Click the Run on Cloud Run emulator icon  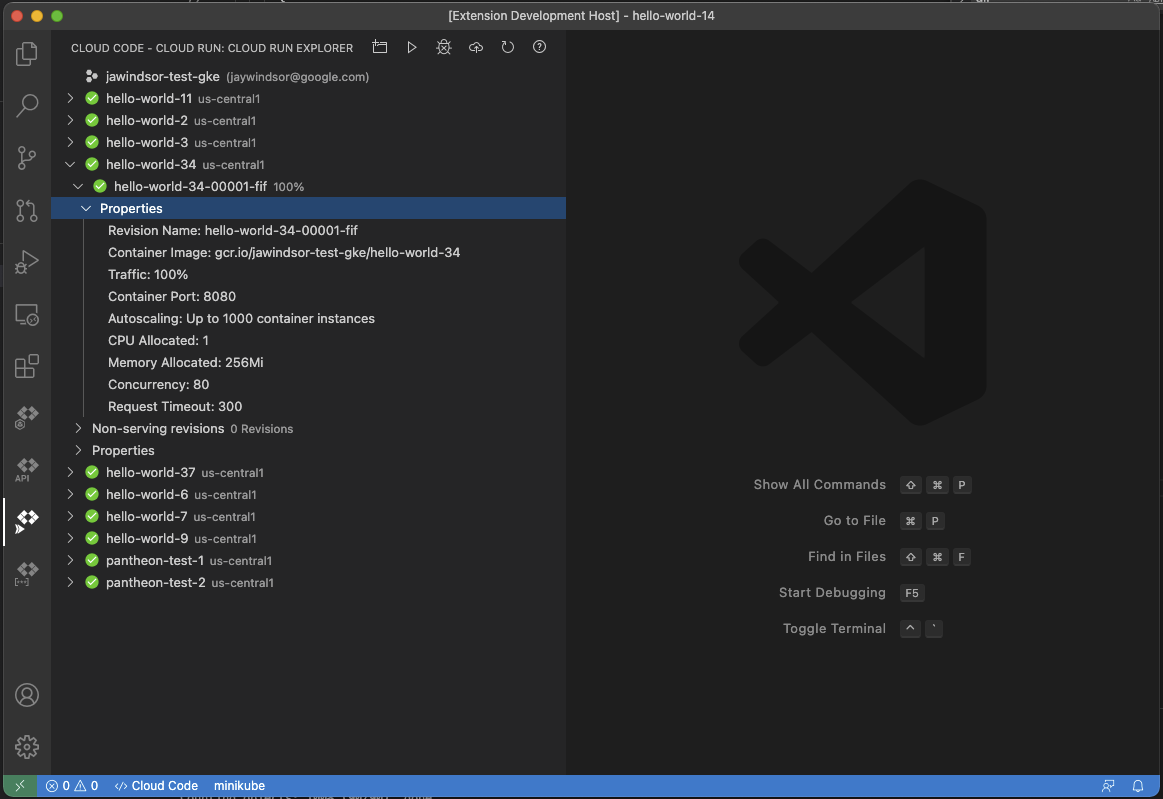coord(412,47)
